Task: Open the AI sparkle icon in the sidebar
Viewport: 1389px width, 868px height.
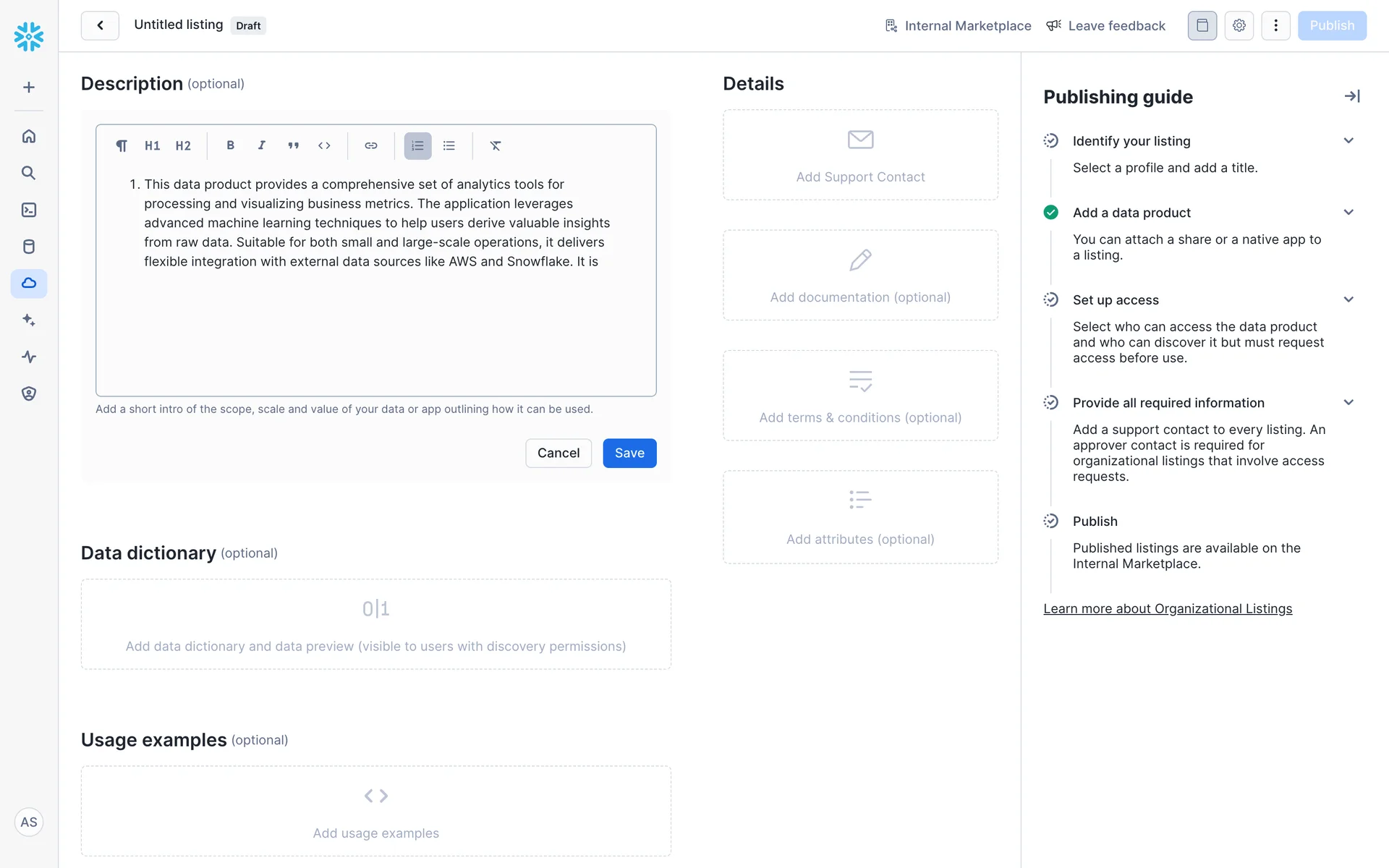Action: pyautogui.click(x=29, y=320)
